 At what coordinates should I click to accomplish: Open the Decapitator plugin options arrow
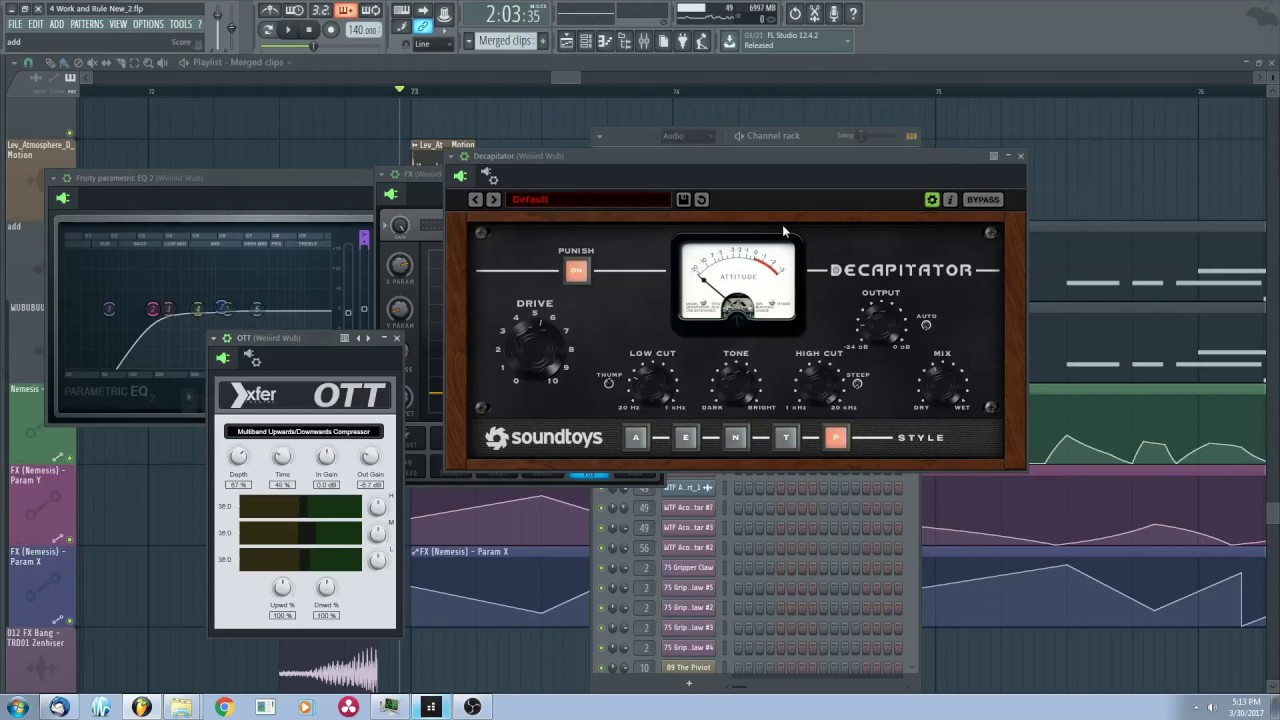pos(452,156)
